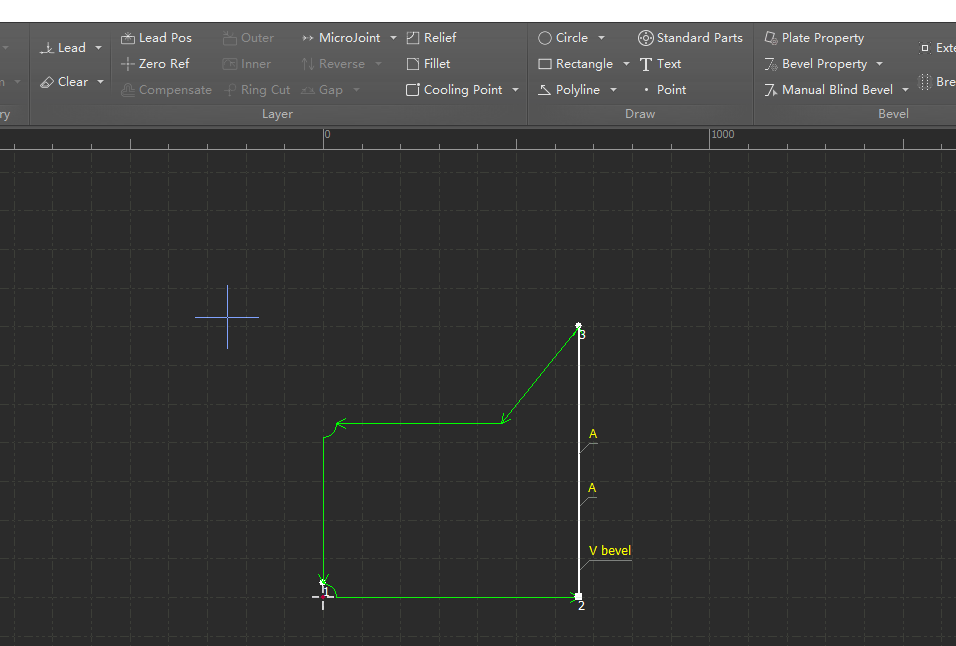This screenshot has width=956, height=646.
Task: Expand the Bevel Property dropdown arrow
Action: [880, 64]
